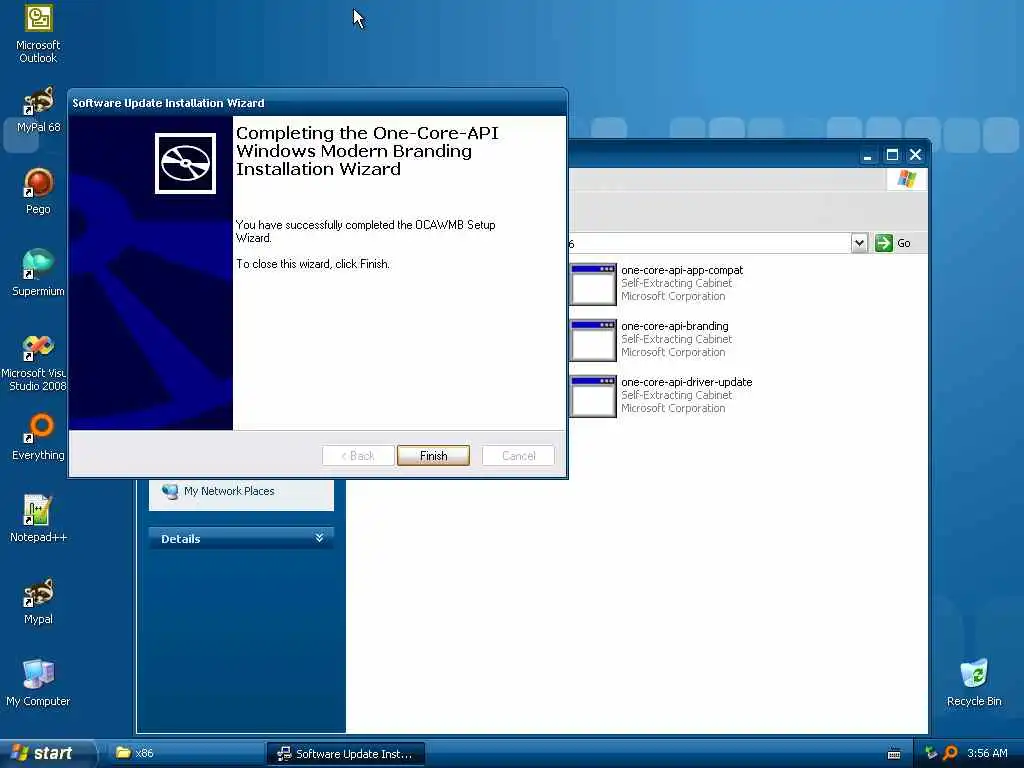
Task: Minimize the Explorer window
Action: (867, 155)
